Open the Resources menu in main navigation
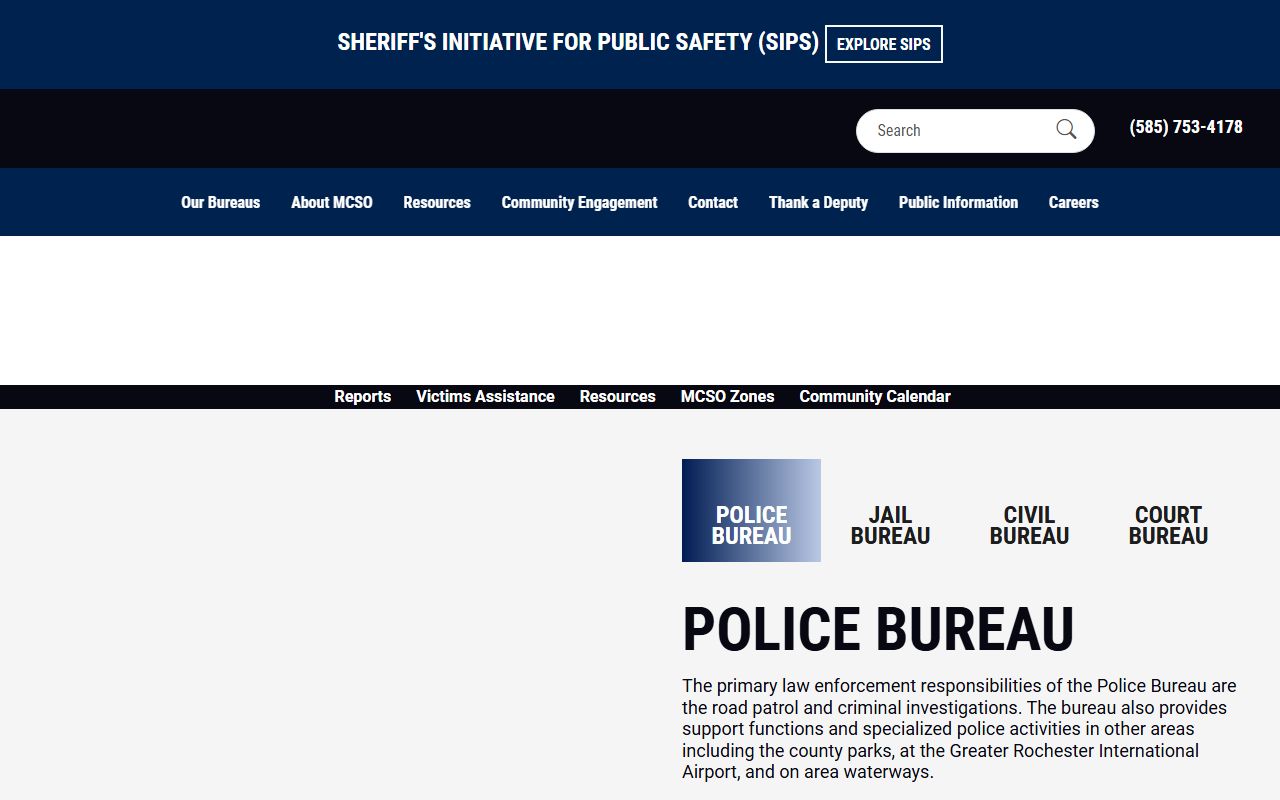Viewport: 1280px width, 800px height. click(437, 202)
